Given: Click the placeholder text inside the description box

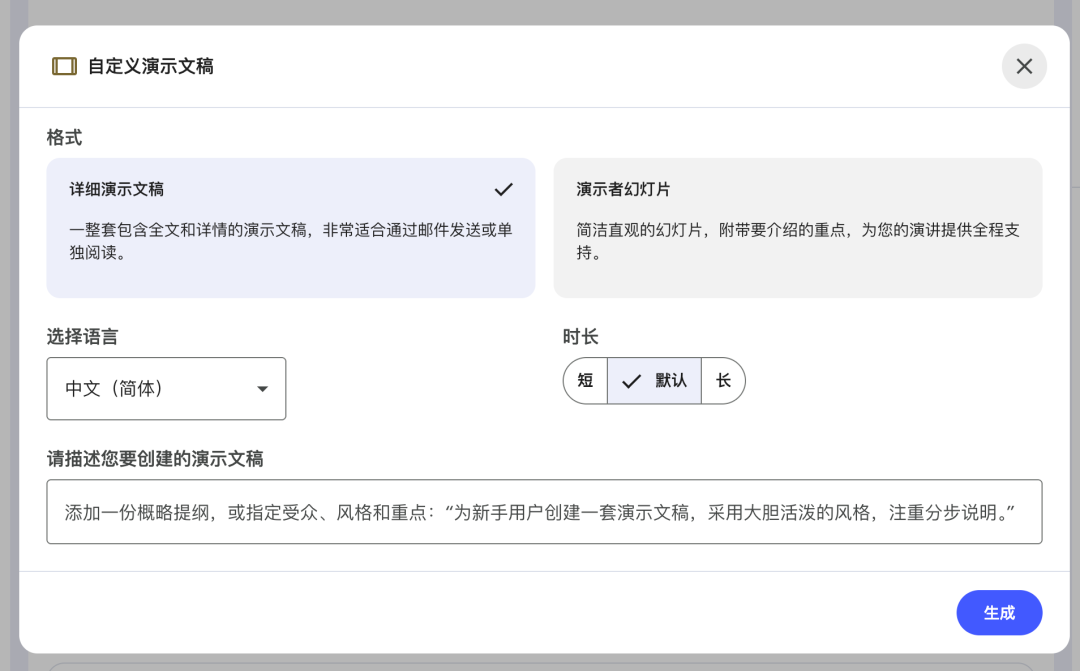Looking at the screenshot, I should 544,511.
